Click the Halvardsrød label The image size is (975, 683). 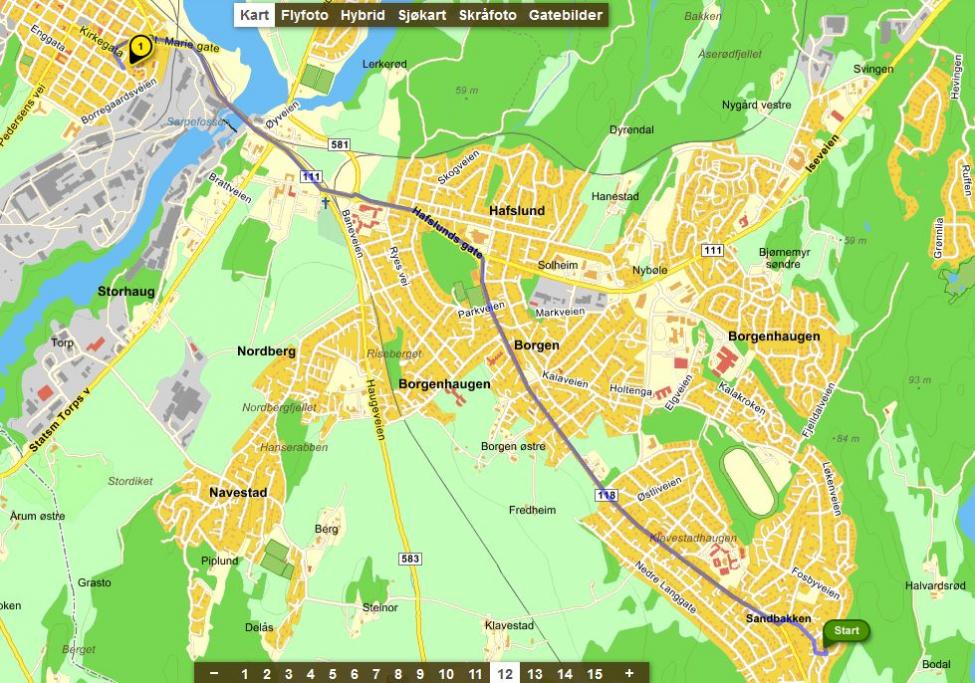[x=935, y=585]
